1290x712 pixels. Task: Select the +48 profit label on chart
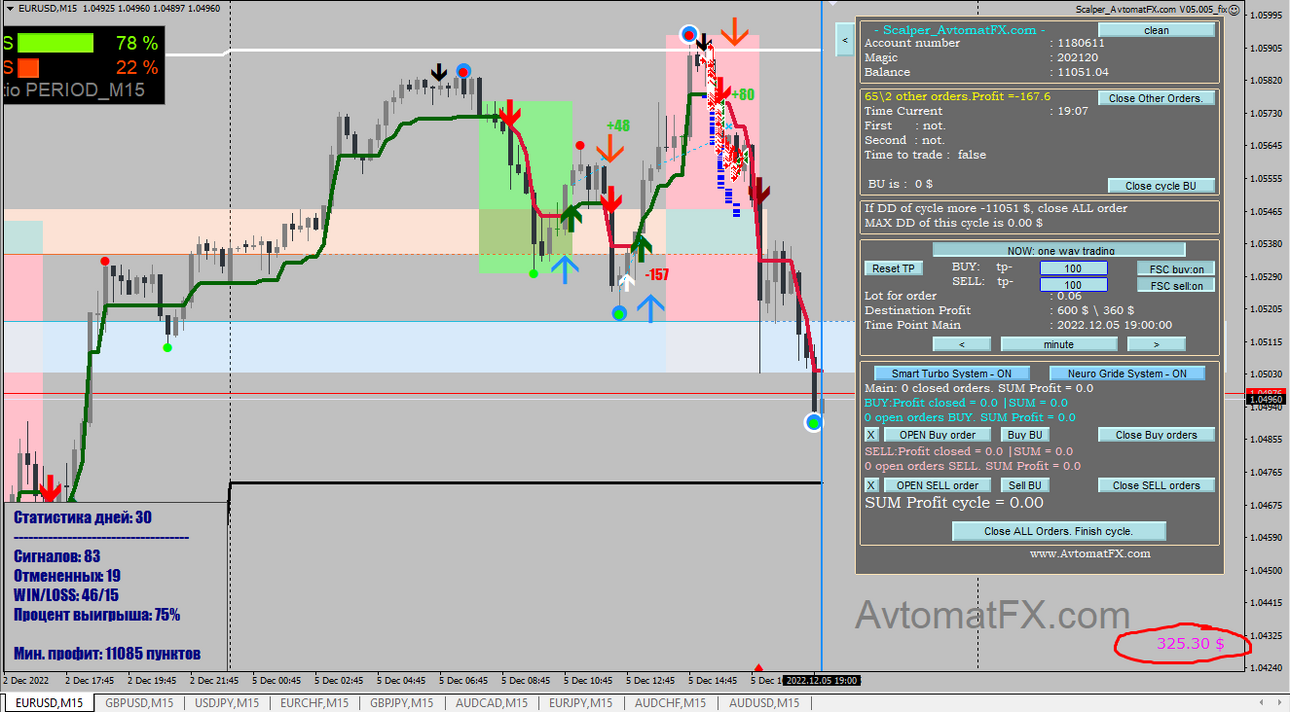tap(618, 126)
